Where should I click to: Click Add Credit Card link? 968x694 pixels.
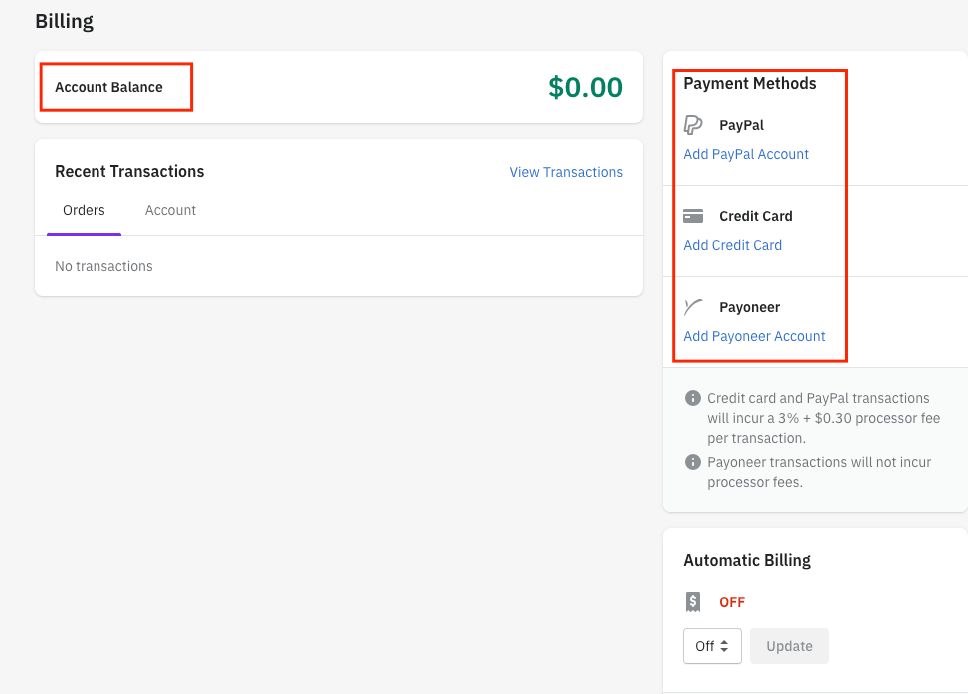click(732, 245)
